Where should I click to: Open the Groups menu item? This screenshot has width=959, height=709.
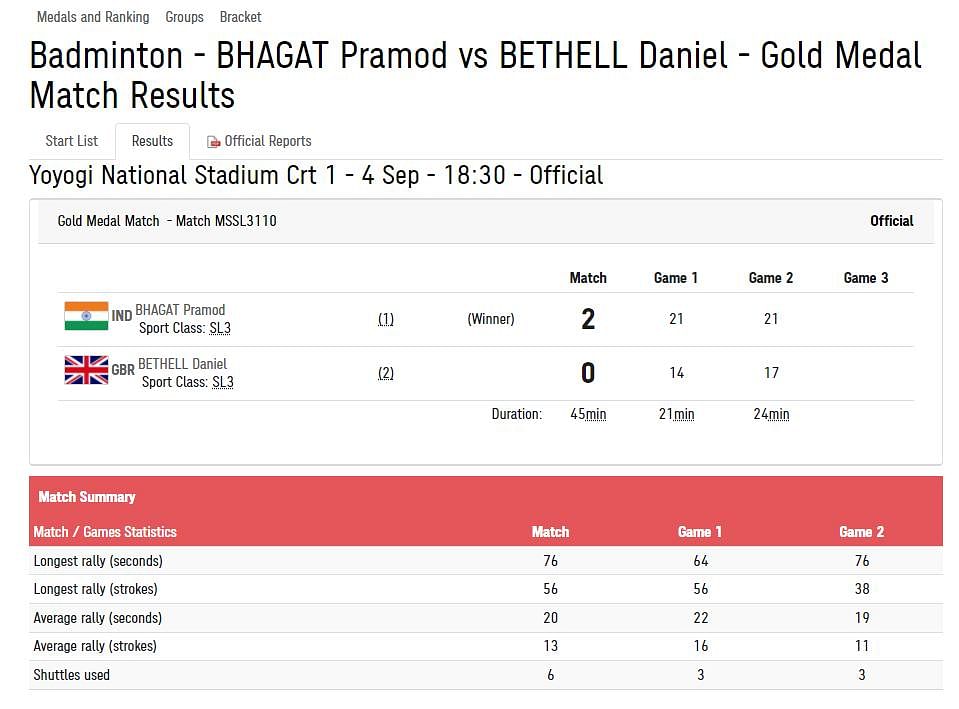point(184,17)
